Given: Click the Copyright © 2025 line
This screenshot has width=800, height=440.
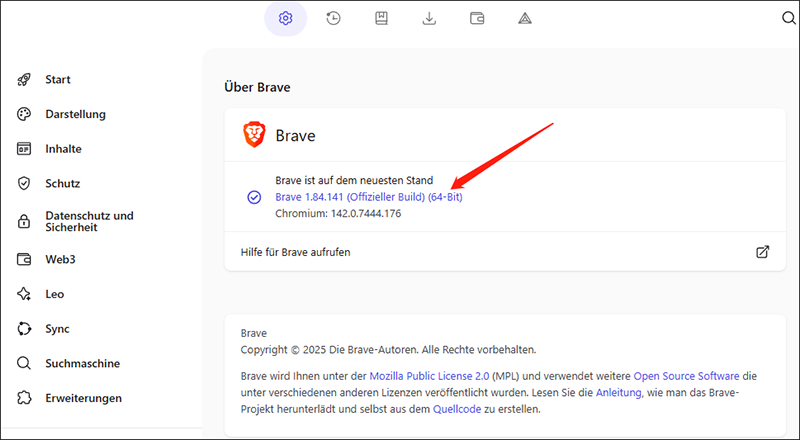Looking at the screenshot, I should [x=388, y=350].
